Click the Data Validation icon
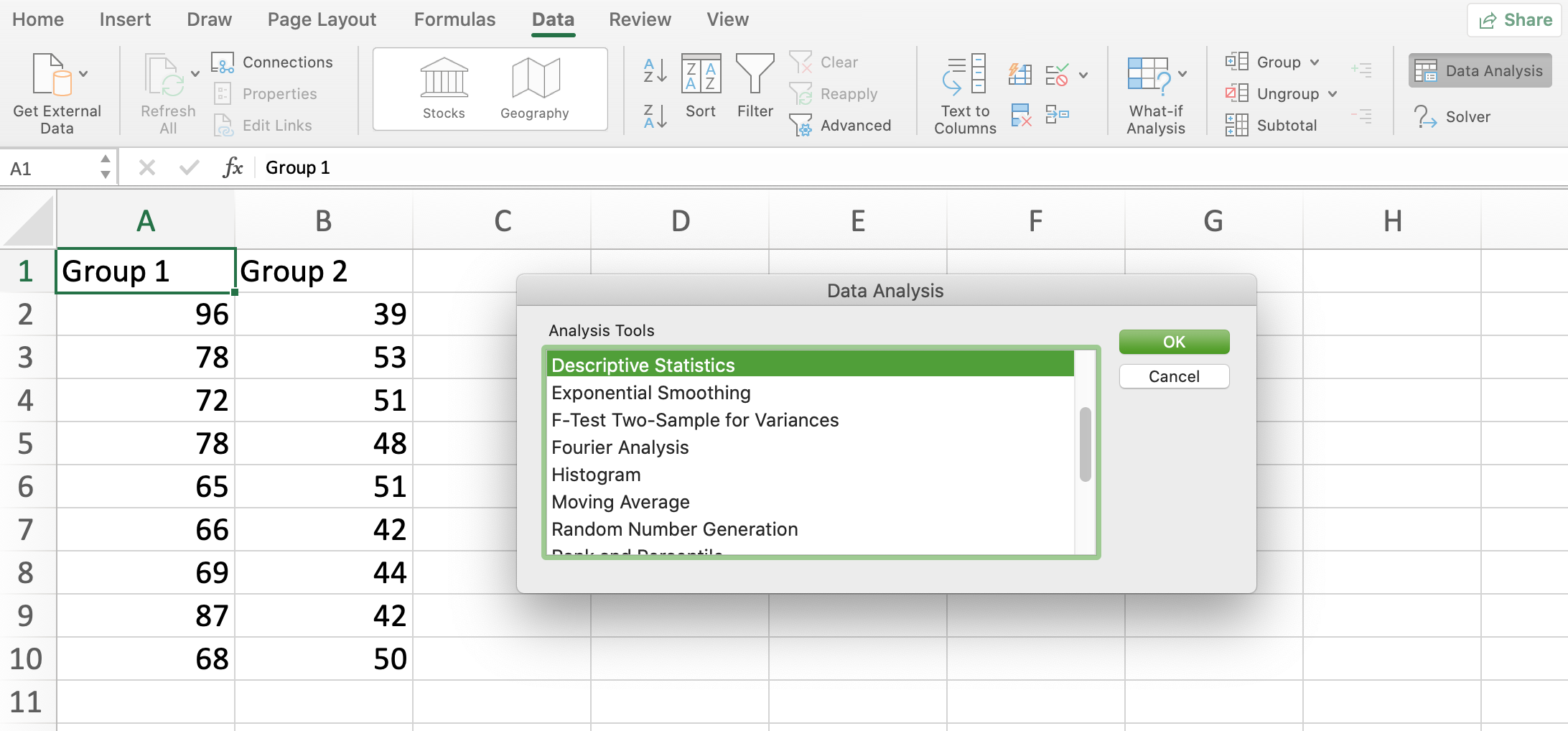This screenshot has width=1568, height=731. coord(1057,74)
